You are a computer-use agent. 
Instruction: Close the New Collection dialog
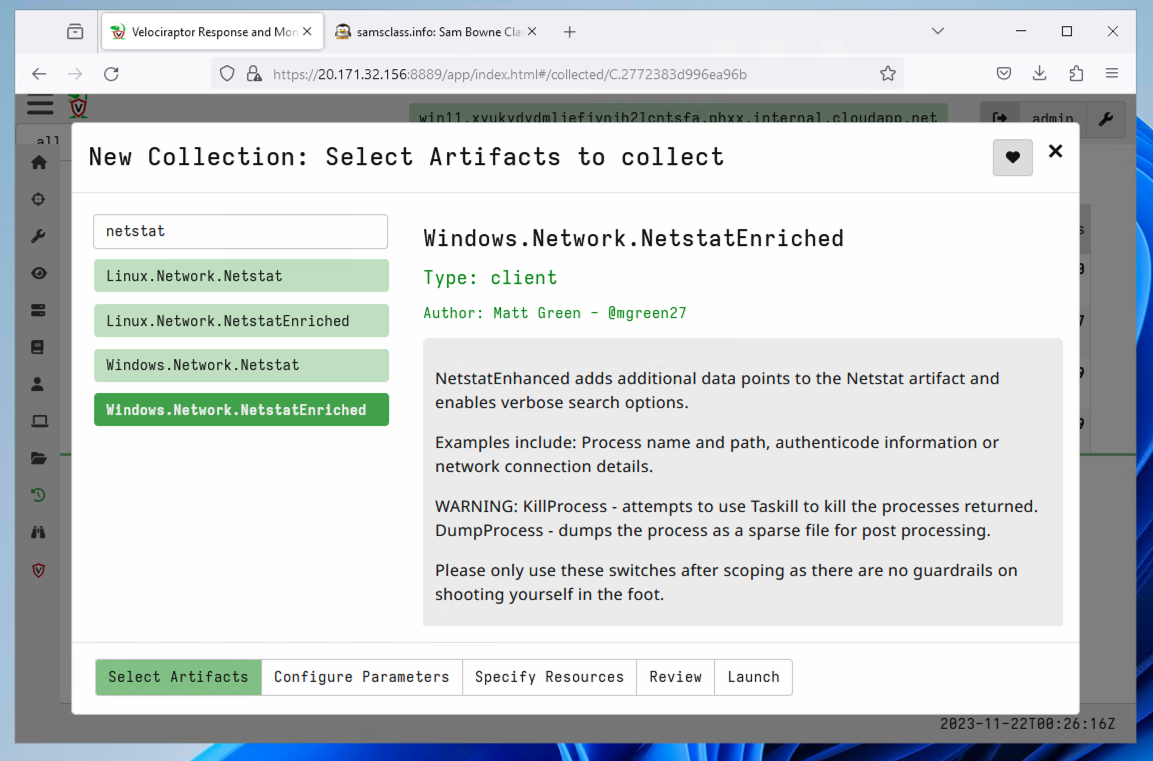point(1055,151)
